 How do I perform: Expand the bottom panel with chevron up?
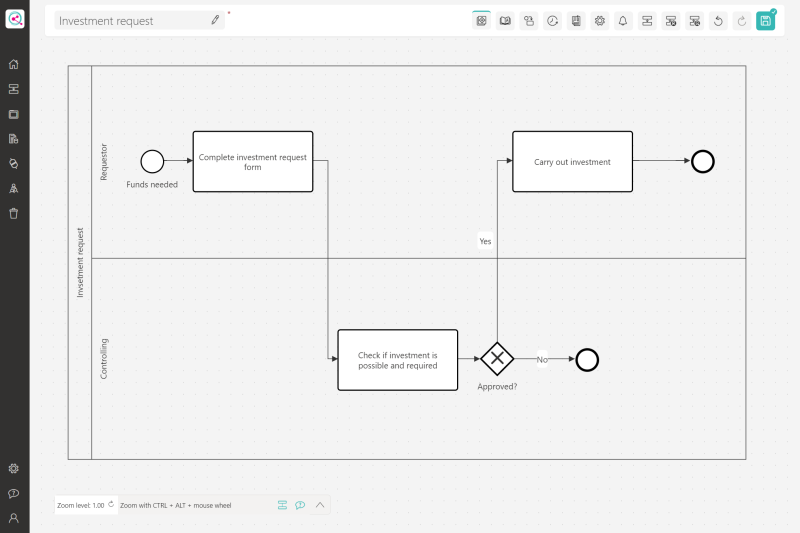click(x=320, y=505)
